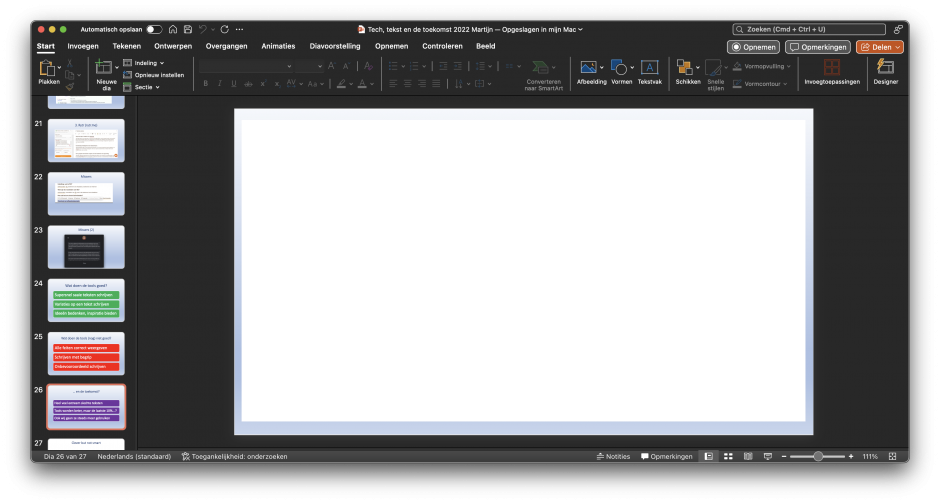The height and width of the screenshot is (503, 940).
Task: Switch to the Animaties tab
Action: click(x=278, y=46)
